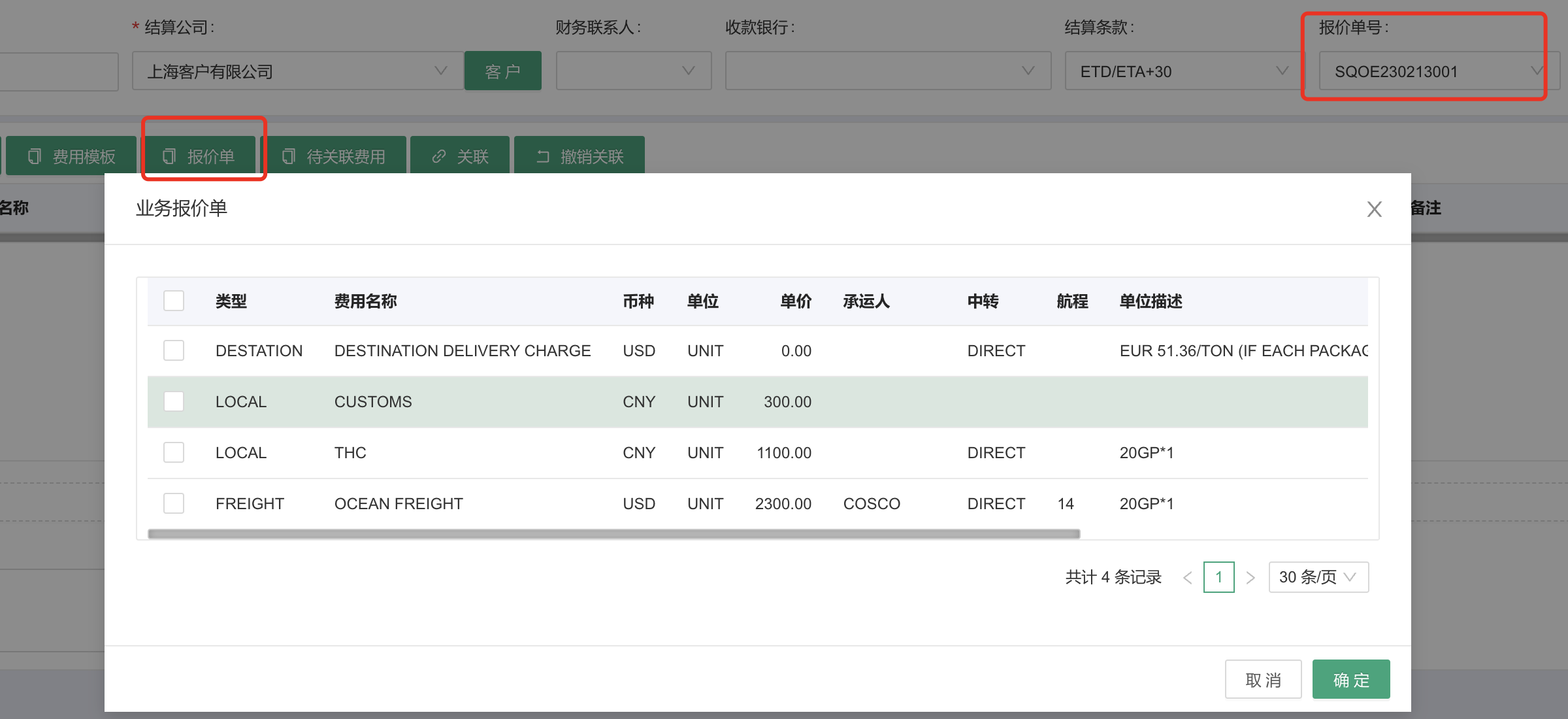Expand the 结算公司 dropdown showing 上海客户有限公司
This screenshot has height=719, width=1568.
[298, 71]
